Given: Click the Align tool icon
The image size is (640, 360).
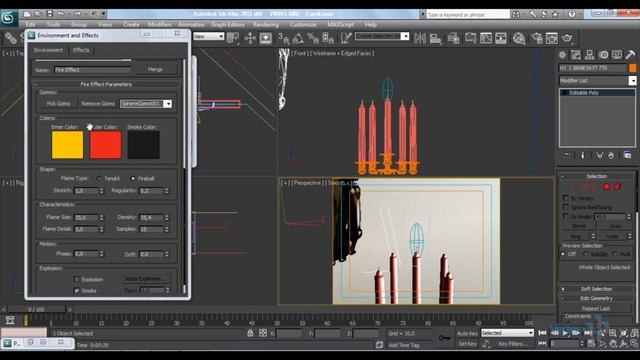Looking at the screenshot, I should point(435,38).
